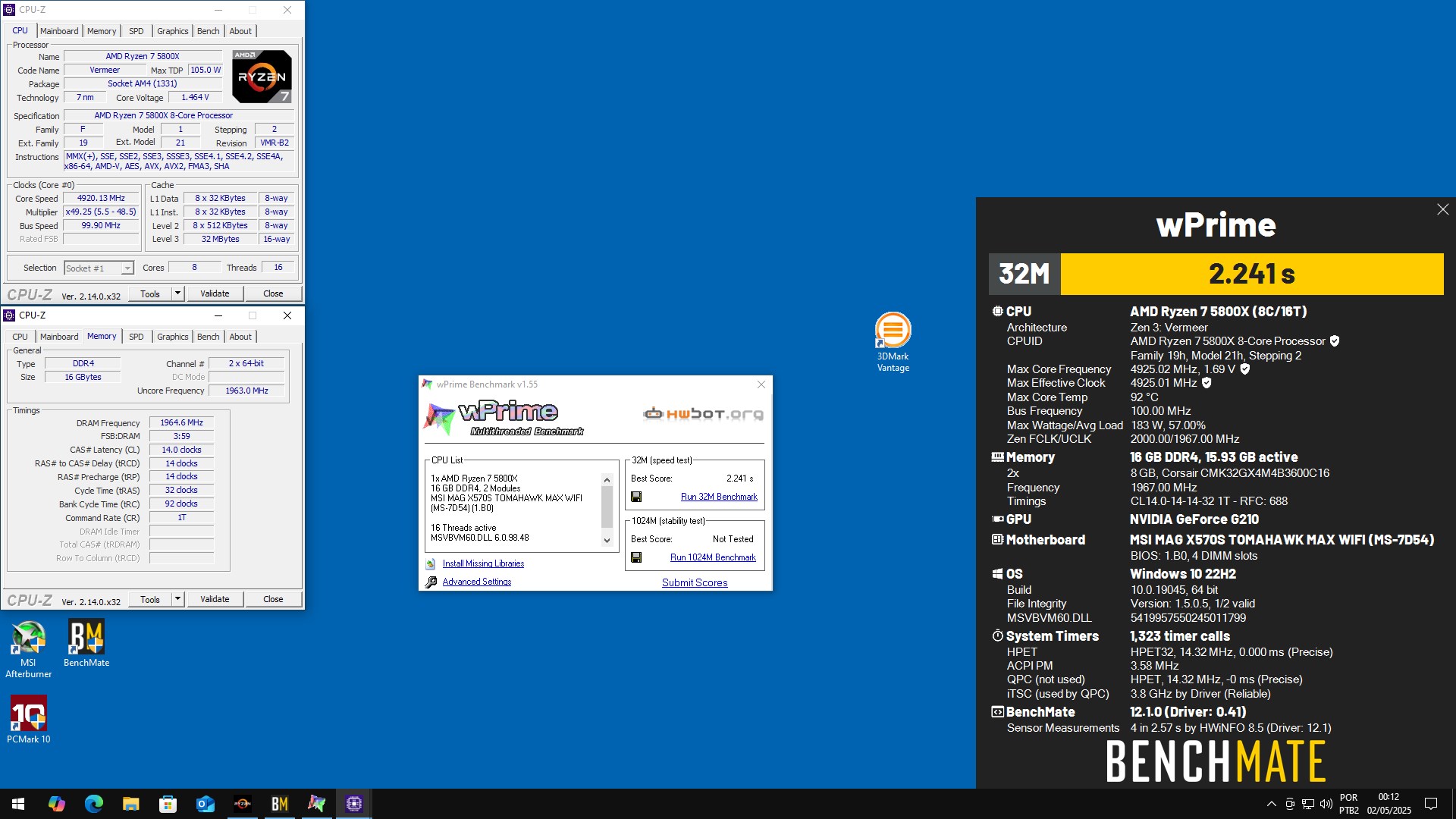The image size is (1456, 819).
Task: Click Submit Scores link
Action: pos(695,582)
